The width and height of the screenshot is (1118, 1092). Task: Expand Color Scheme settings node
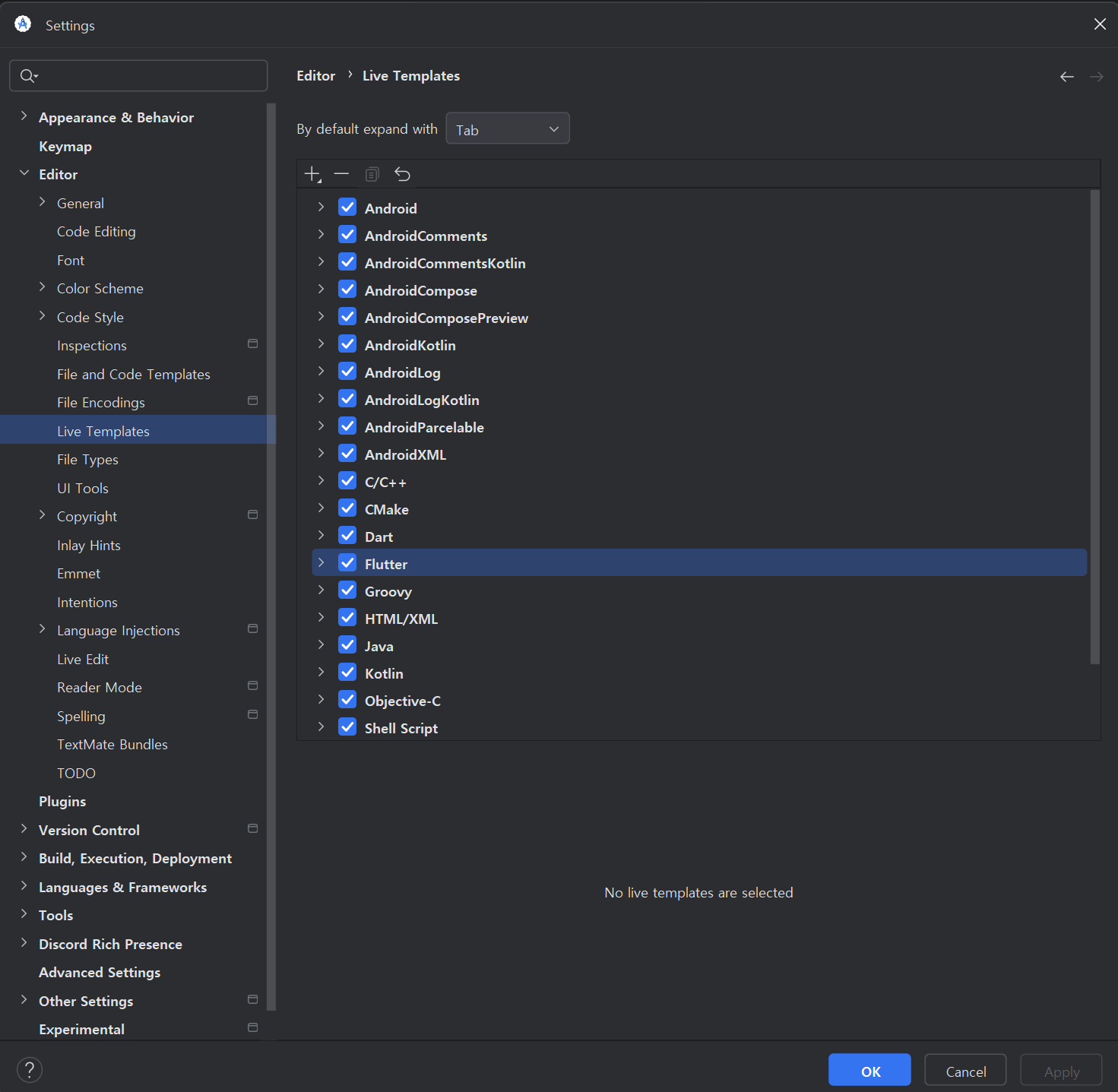click(42, 287)
